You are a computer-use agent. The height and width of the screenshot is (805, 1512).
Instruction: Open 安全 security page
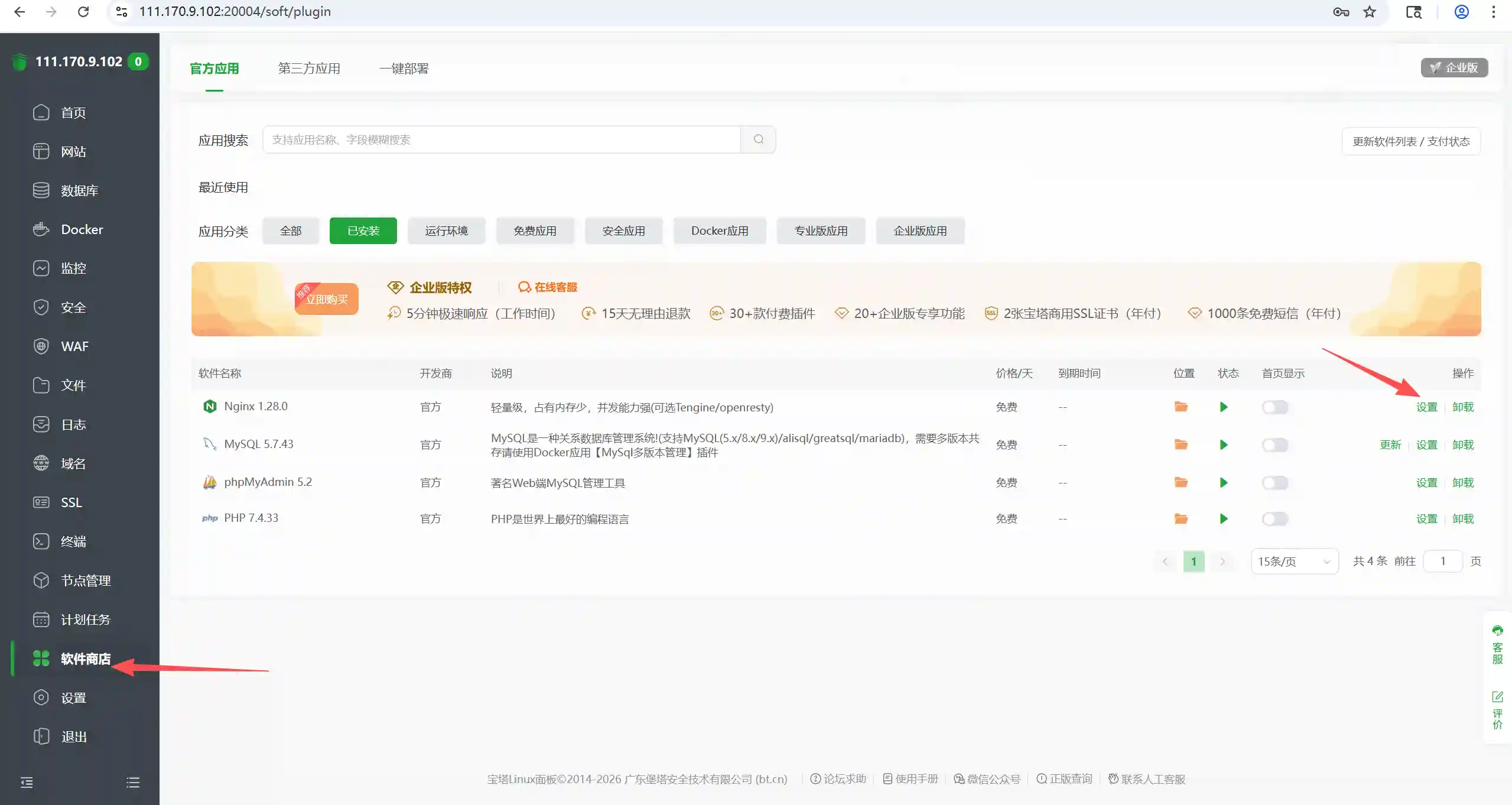(73, 307)
